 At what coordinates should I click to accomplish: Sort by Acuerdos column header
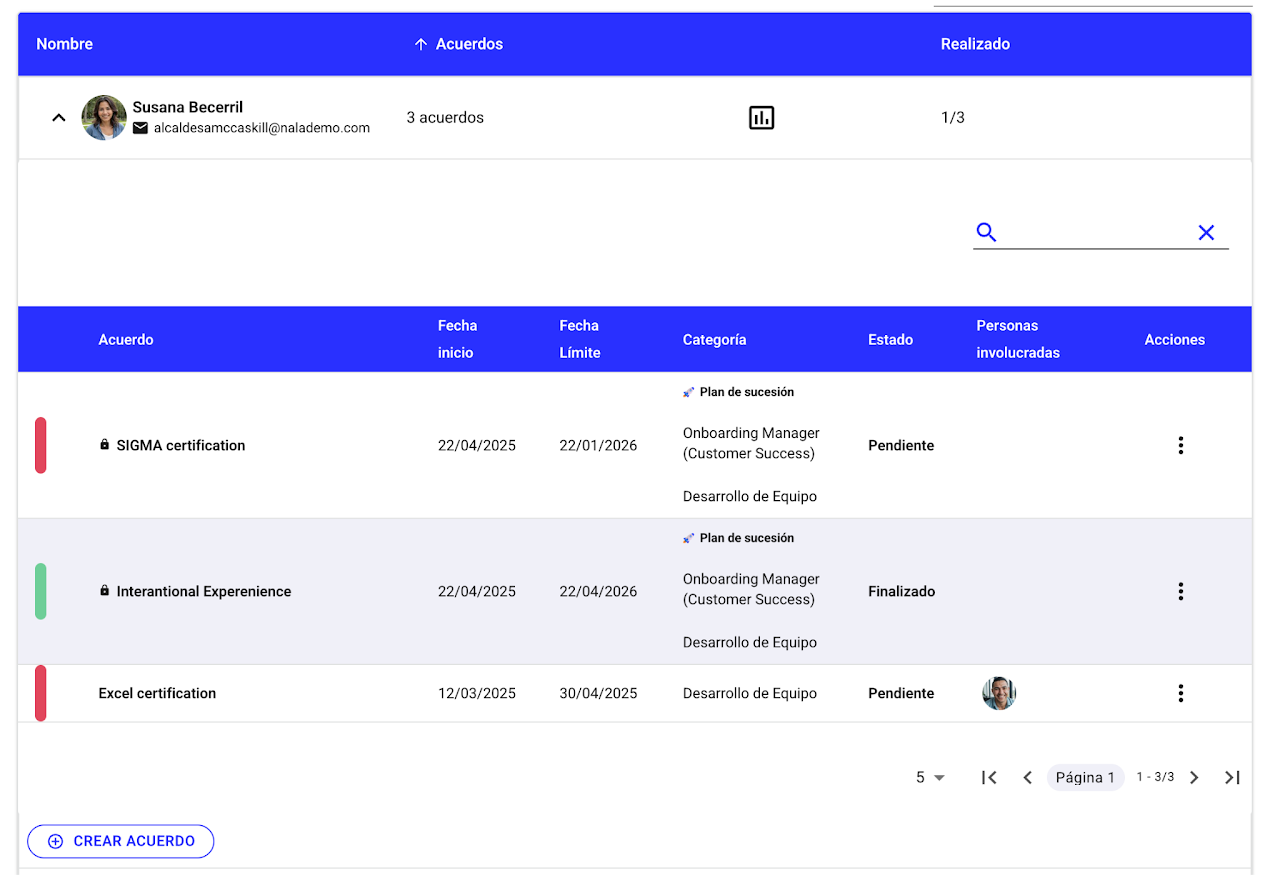[468, 44]
